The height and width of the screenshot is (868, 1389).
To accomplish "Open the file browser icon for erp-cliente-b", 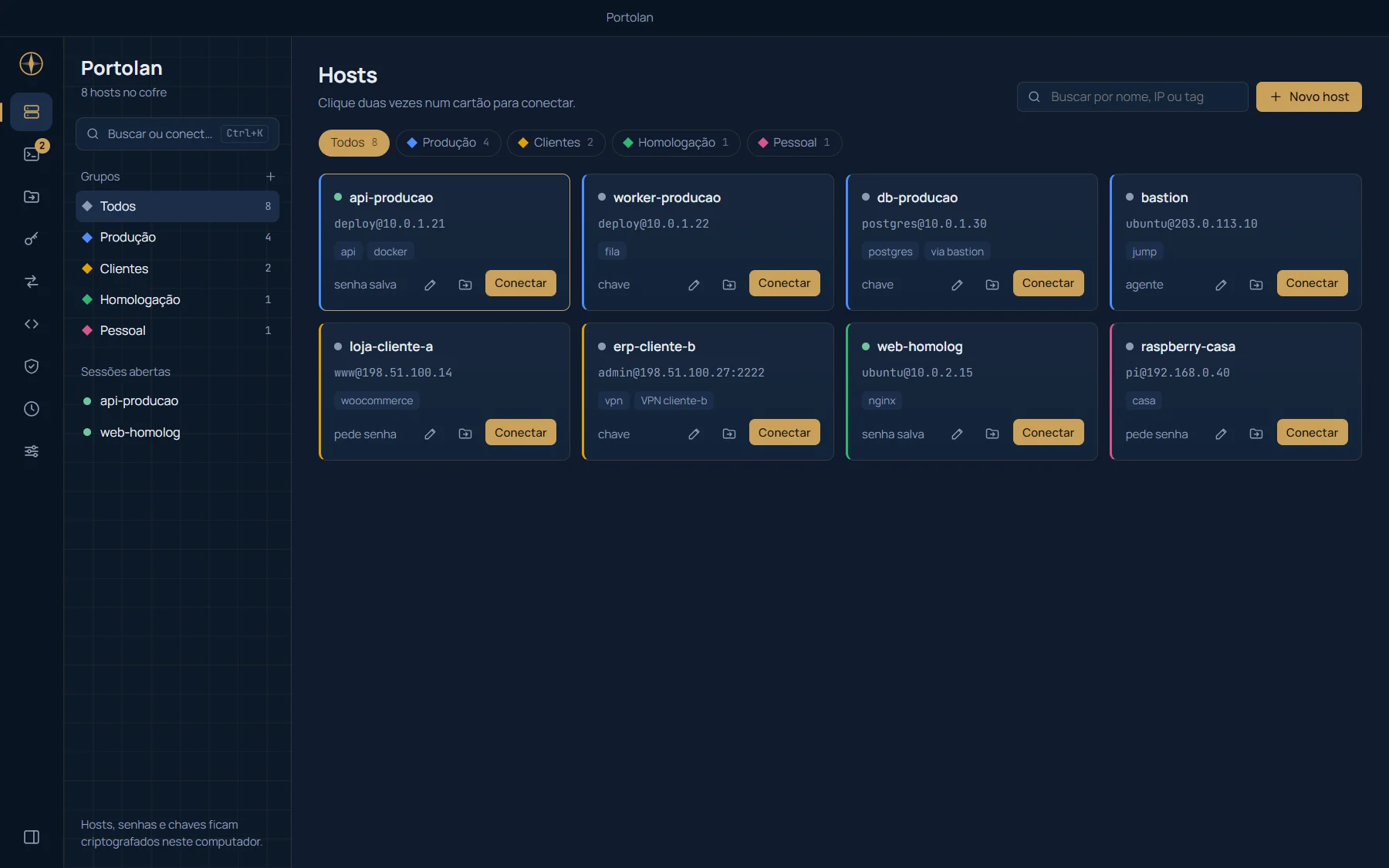I will click(x=729, y=434).
